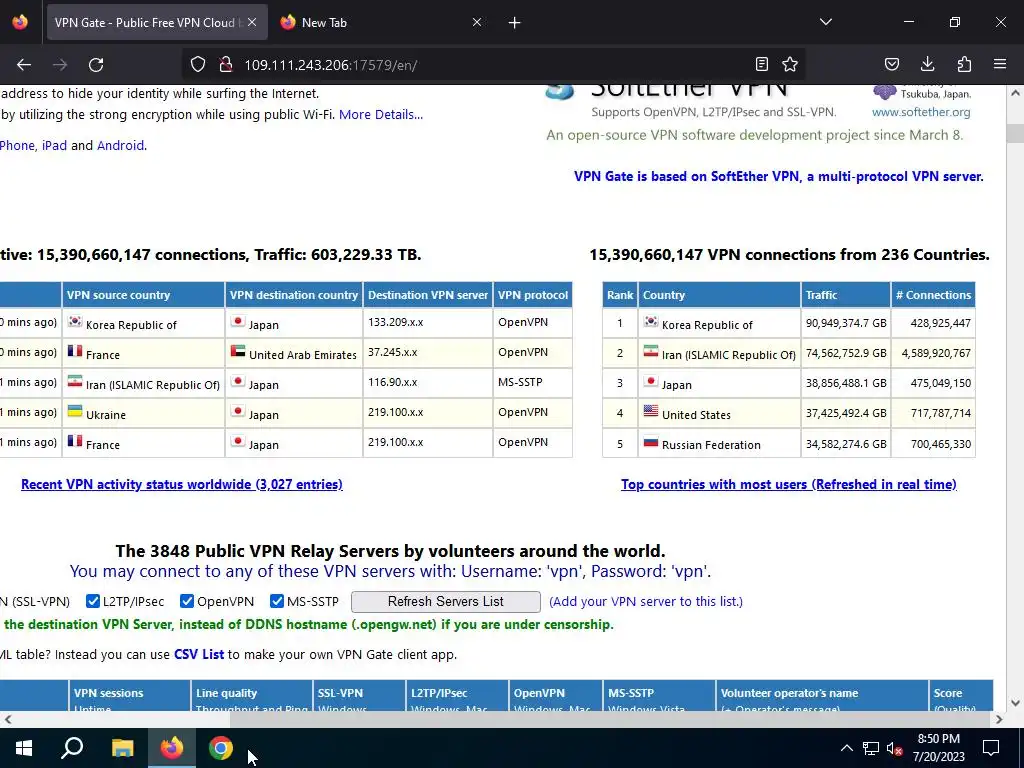
Task: Open Top countries with most users link
Action: [789, 484]
